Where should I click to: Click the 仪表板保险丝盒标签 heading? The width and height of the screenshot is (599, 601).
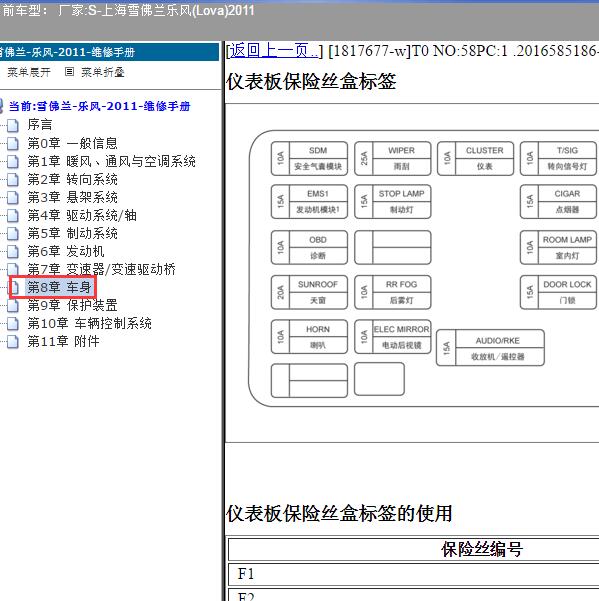pyautogui.click(x=311, y=82)
